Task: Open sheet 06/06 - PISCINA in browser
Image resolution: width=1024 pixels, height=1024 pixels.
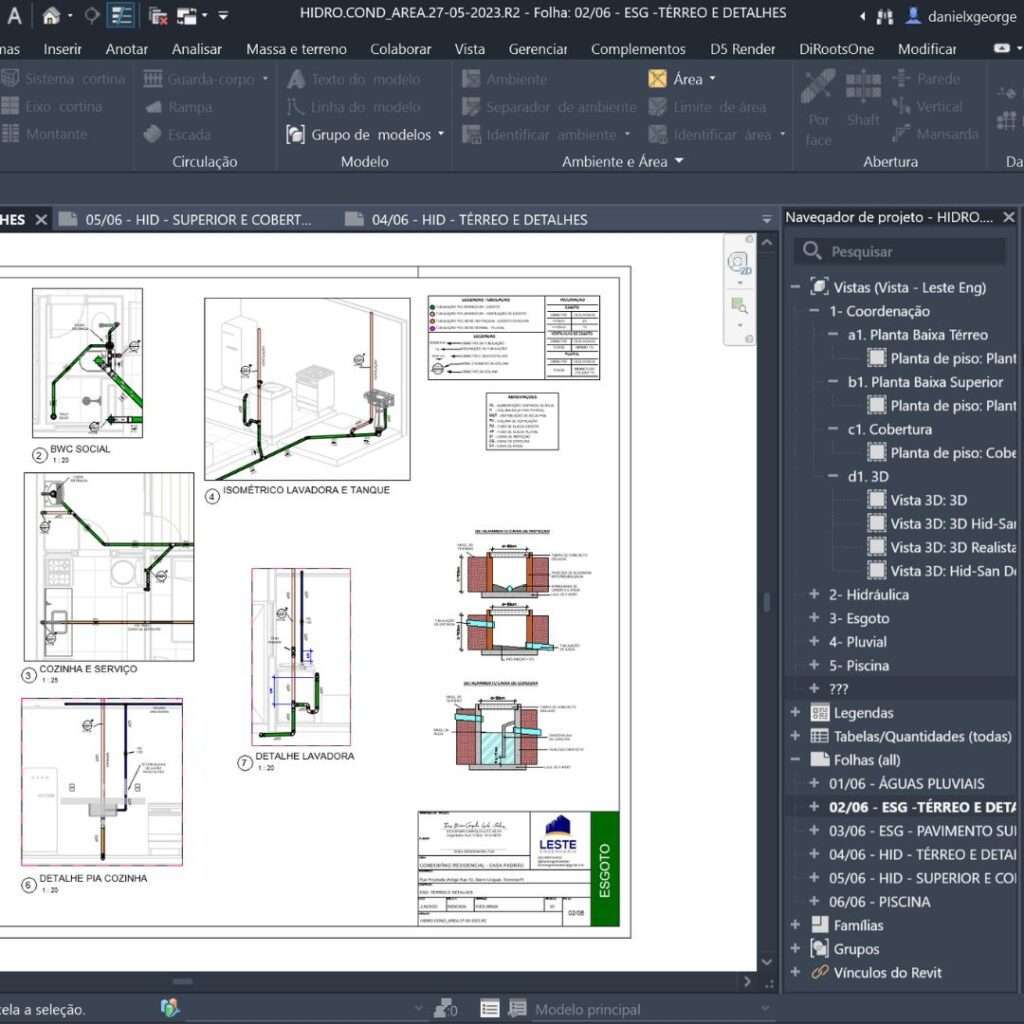Action: tap(879, 901)
